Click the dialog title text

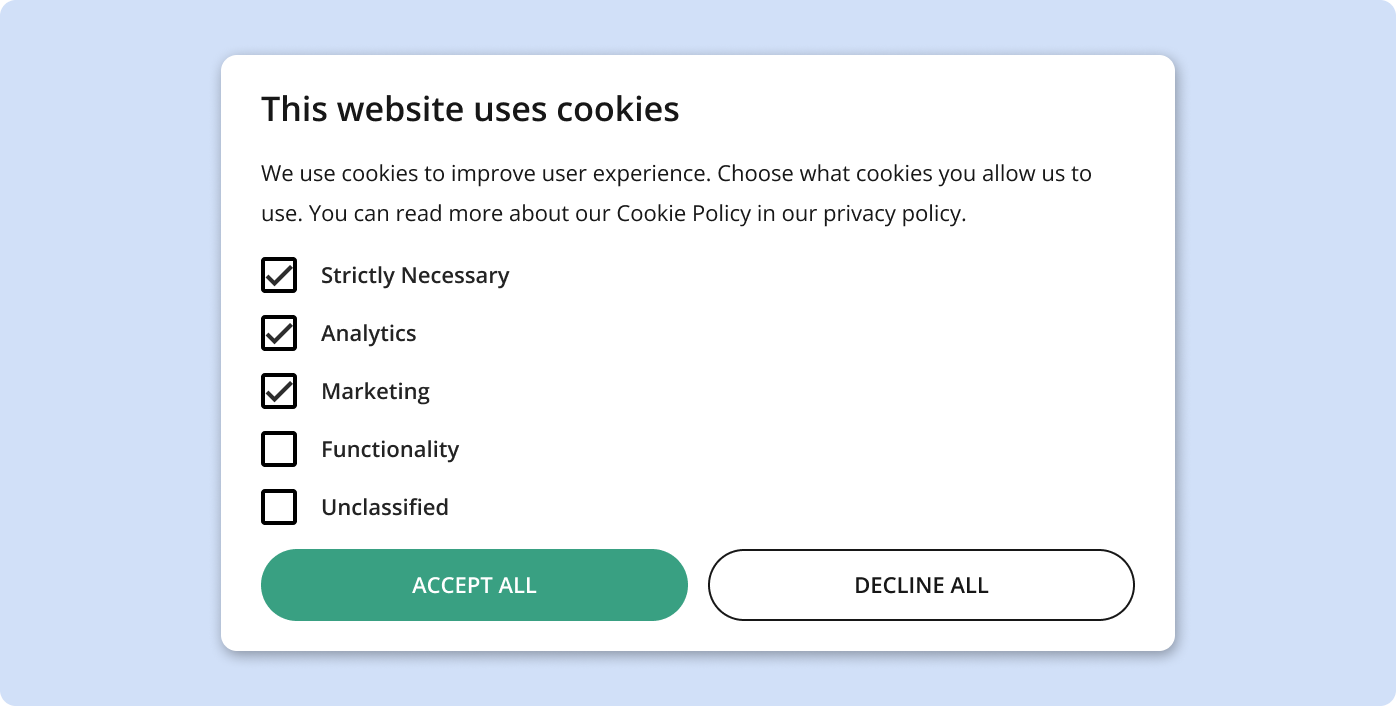[x=470, y=109]
